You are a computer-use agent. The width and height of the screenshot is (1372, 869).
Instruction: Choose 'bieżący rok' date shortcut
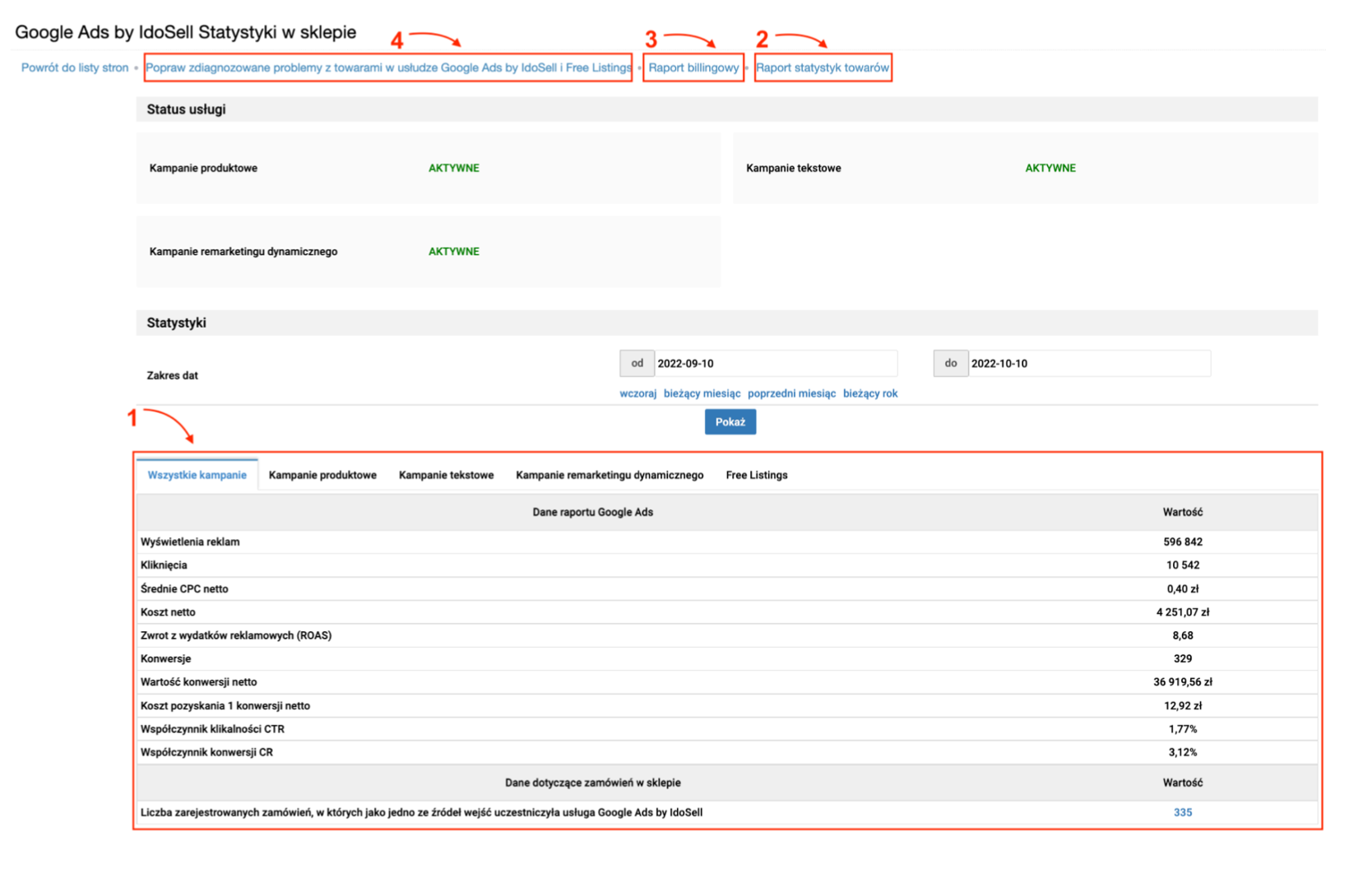point(870,393)
